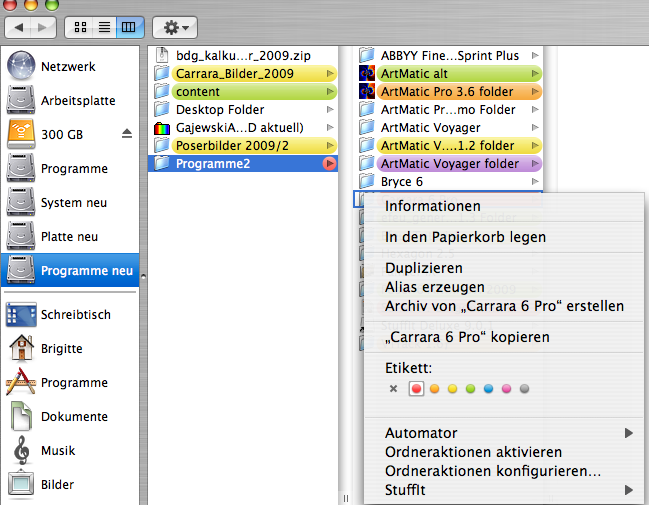Apply the orange Etikett label

click(x=434, y=389)
